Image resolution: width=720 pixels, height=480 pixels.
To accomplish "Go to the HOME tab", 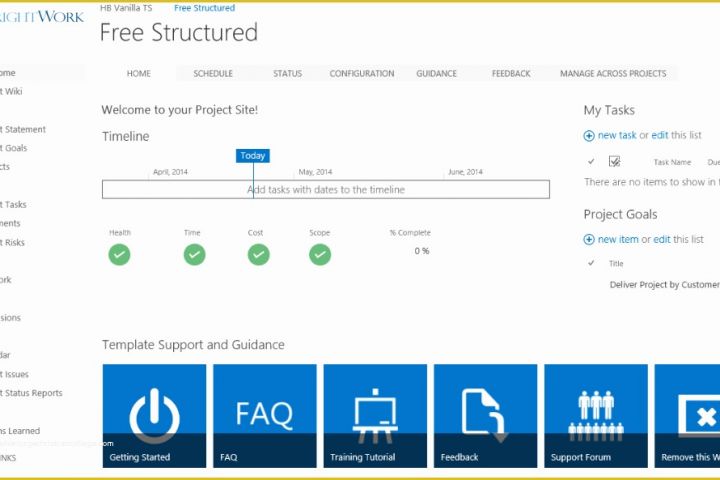I will click(x=139, y=73).
